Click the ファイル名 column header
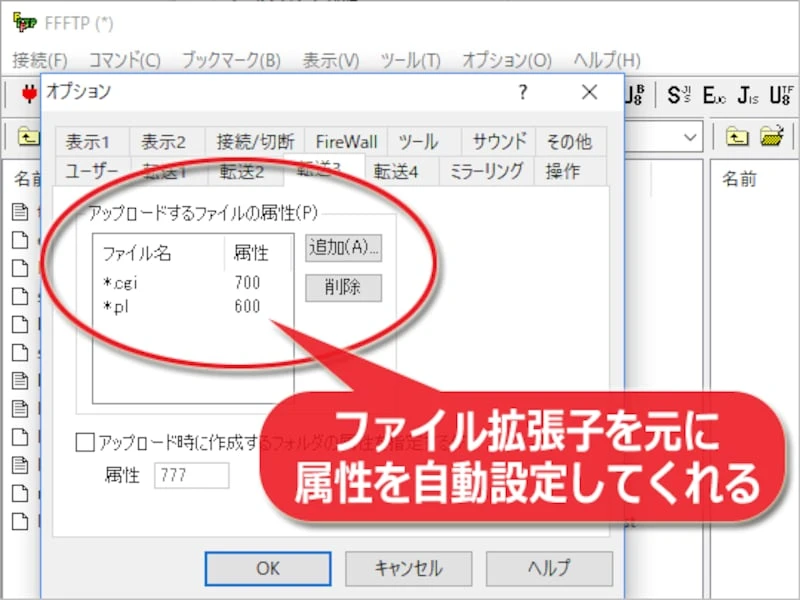 point(159,253)
